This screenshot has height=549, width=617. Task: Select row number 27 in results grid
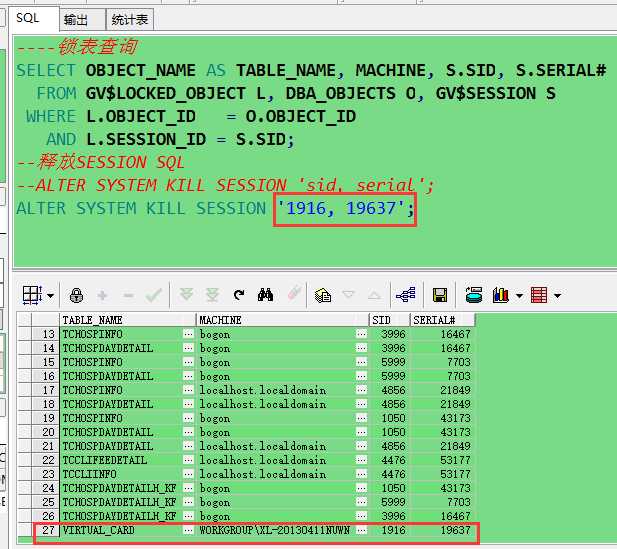pos(45,530)
